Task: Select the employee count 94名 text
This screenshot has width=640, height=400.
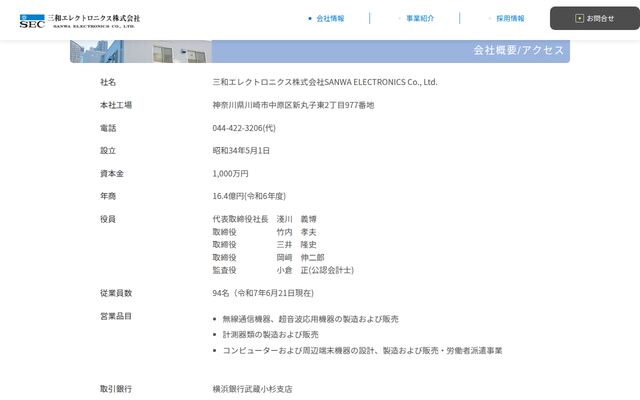Action: 263,293
